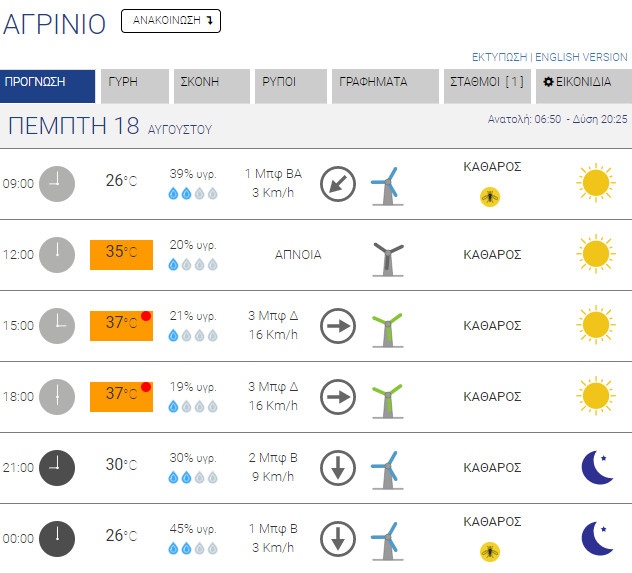Click the mosquito icon at 00:00
The height and width of the screenshot is (573, 632).
[490, 551]
